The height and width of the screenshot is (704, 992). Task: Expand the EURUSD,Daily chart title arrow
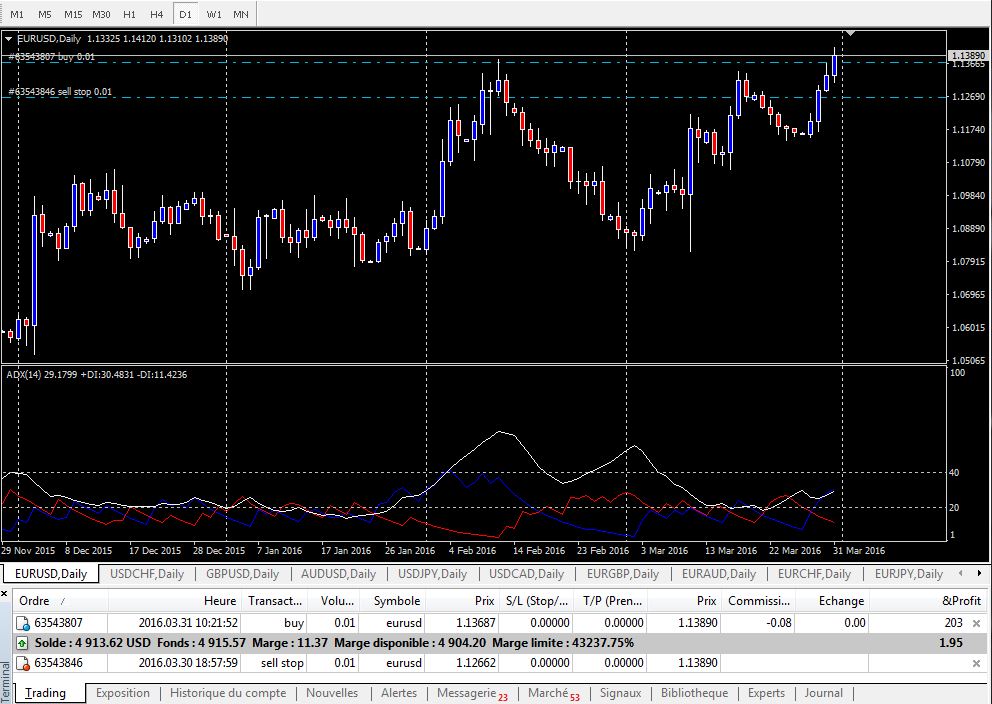pos(9,38)
